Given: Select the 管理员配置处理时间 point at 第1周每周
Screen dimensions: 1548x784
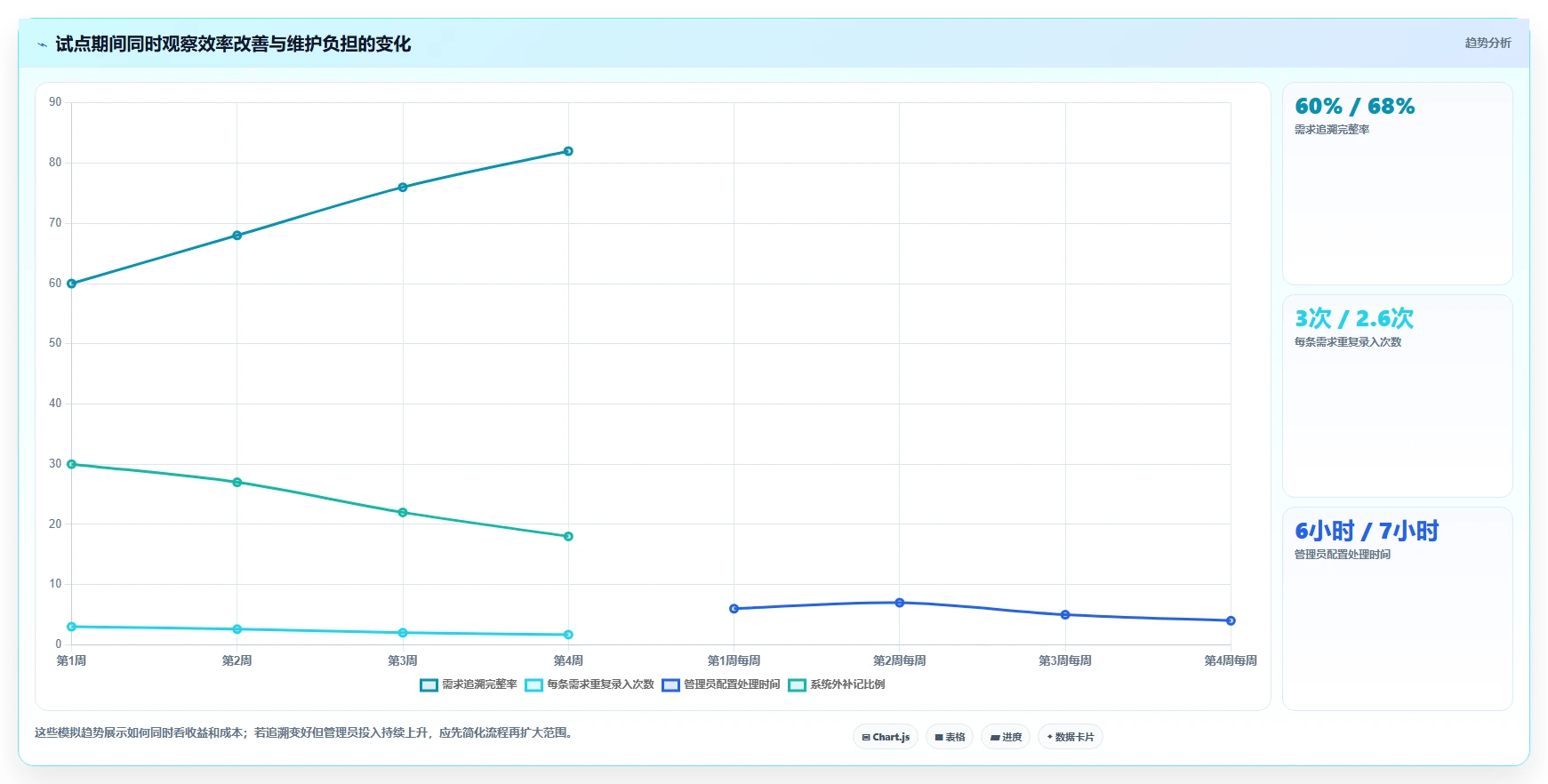Looking at the screenshot, I should (734, 609).
